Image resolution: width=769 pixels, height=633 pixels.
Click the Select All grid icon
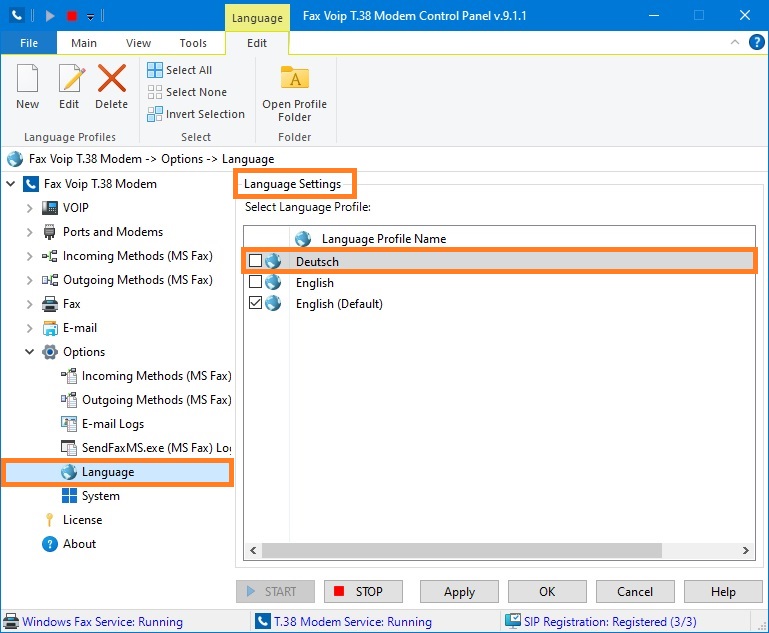coord(155,70)
